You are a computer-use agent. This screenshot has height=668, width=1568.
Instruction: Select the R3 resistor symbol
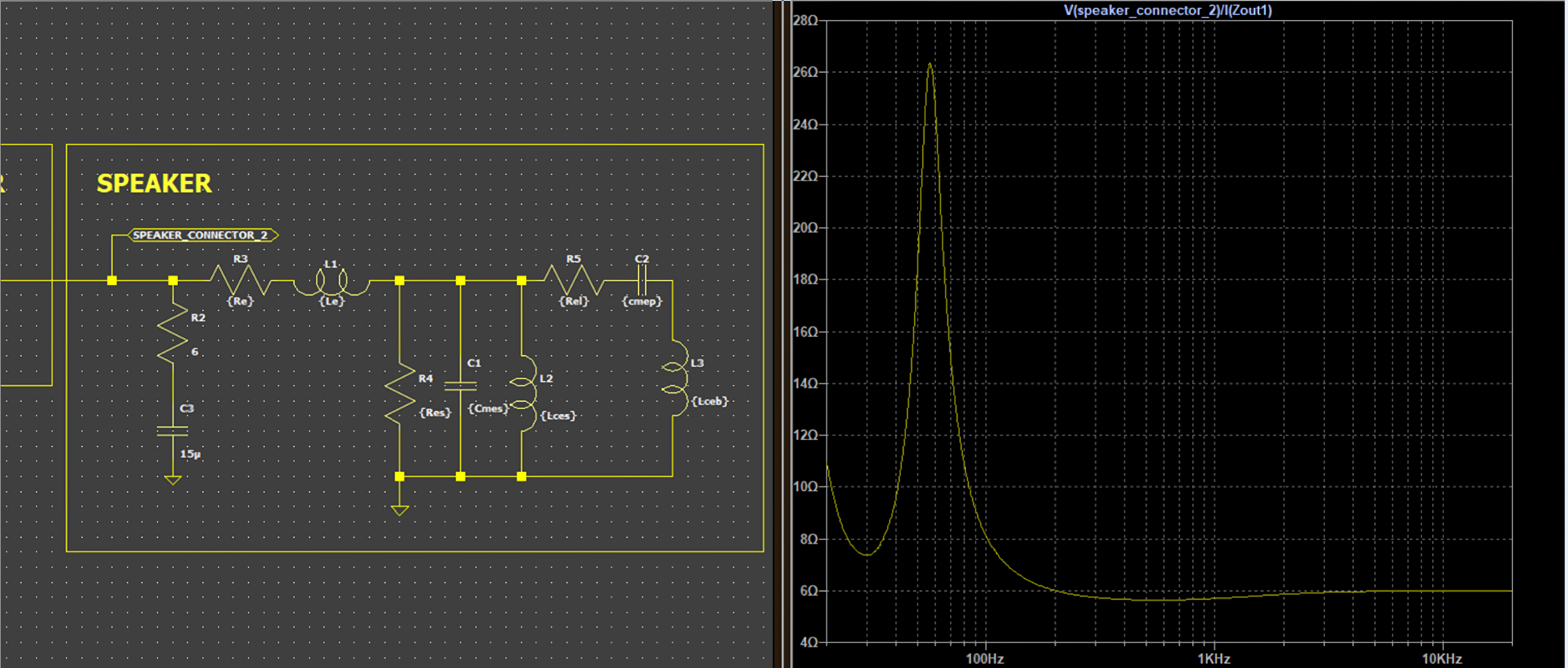[x=241, y=281]
